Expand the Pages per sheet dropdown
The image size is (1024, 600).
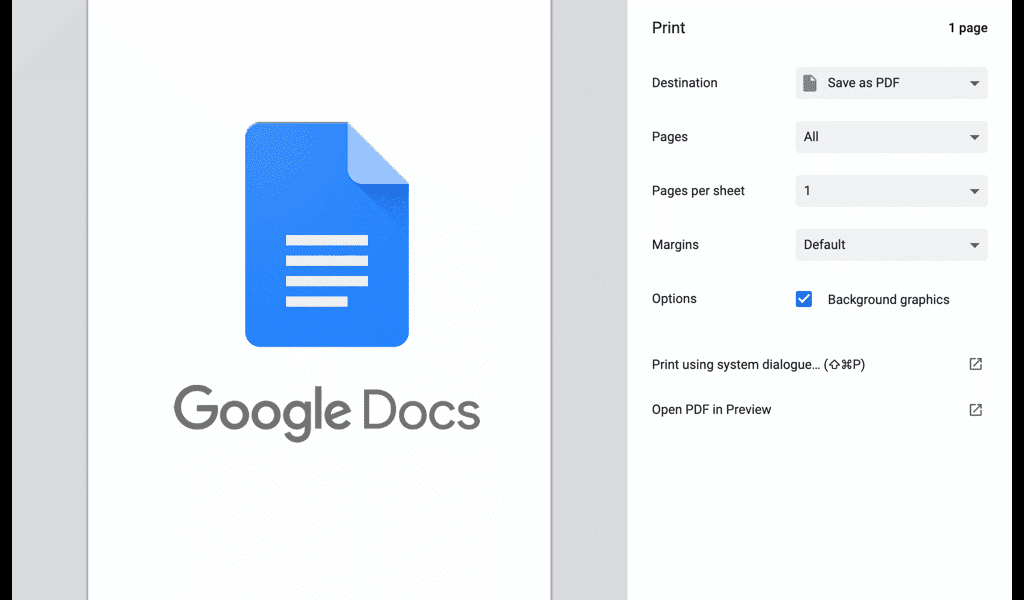pos(891,191)
